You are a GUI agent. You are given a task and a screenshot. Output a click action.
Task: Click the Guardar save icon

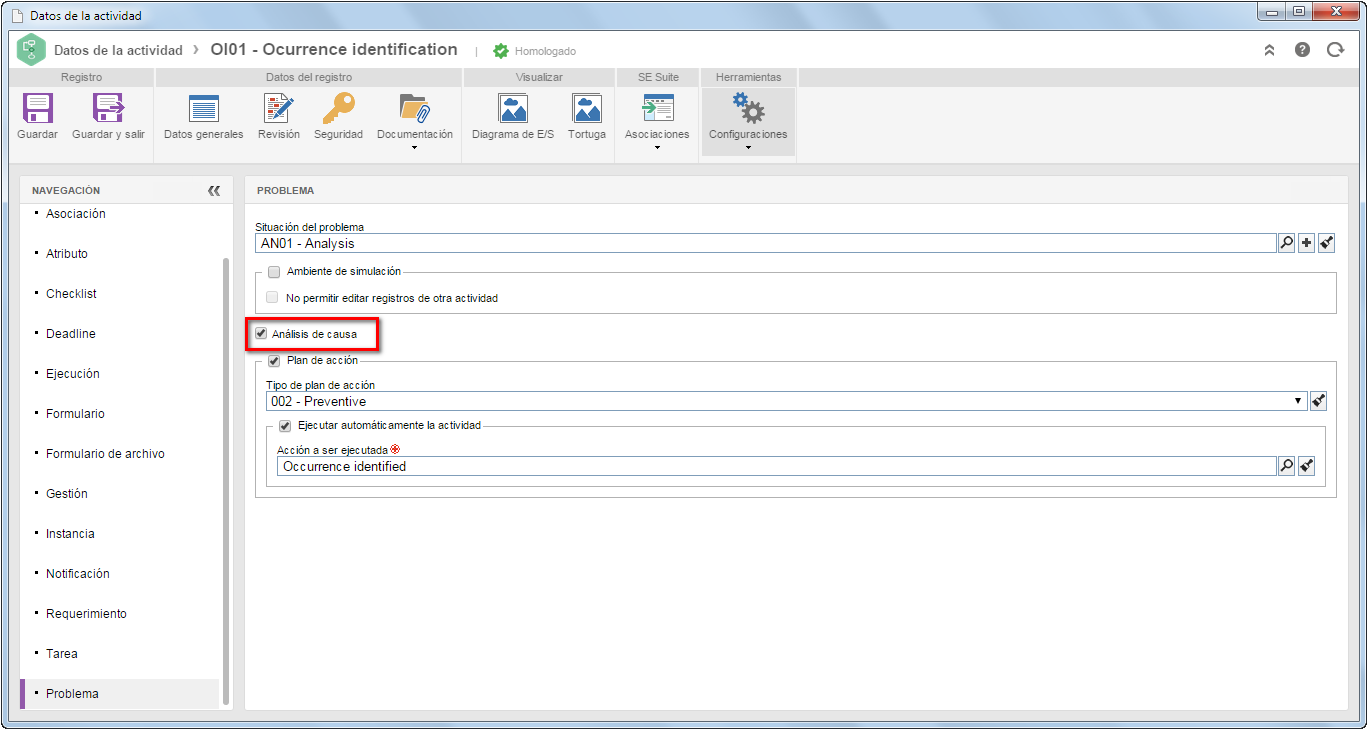[x=37, y=109]
